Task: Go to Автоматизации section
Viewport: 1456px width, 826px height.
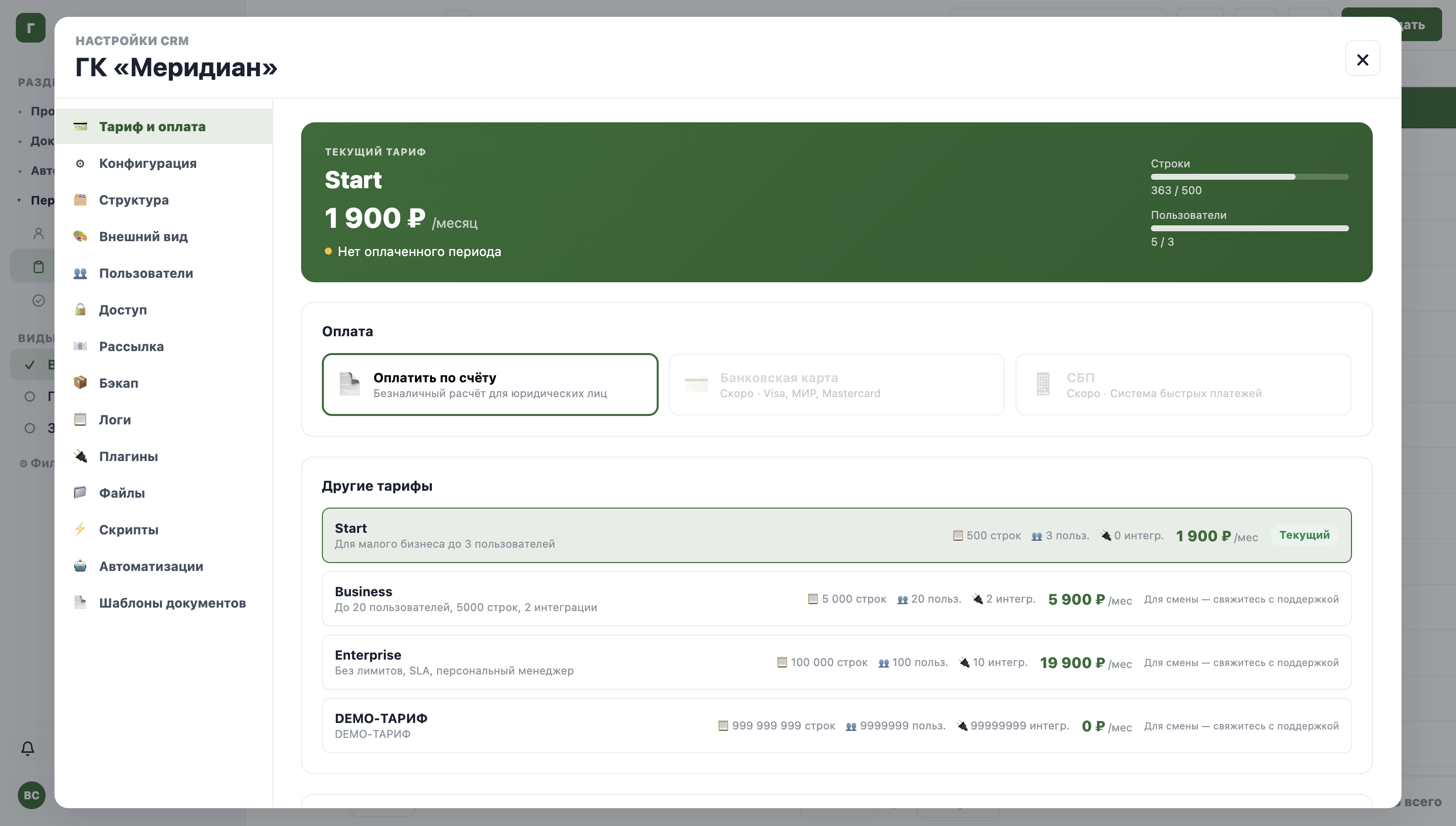Action: [164, 566]
